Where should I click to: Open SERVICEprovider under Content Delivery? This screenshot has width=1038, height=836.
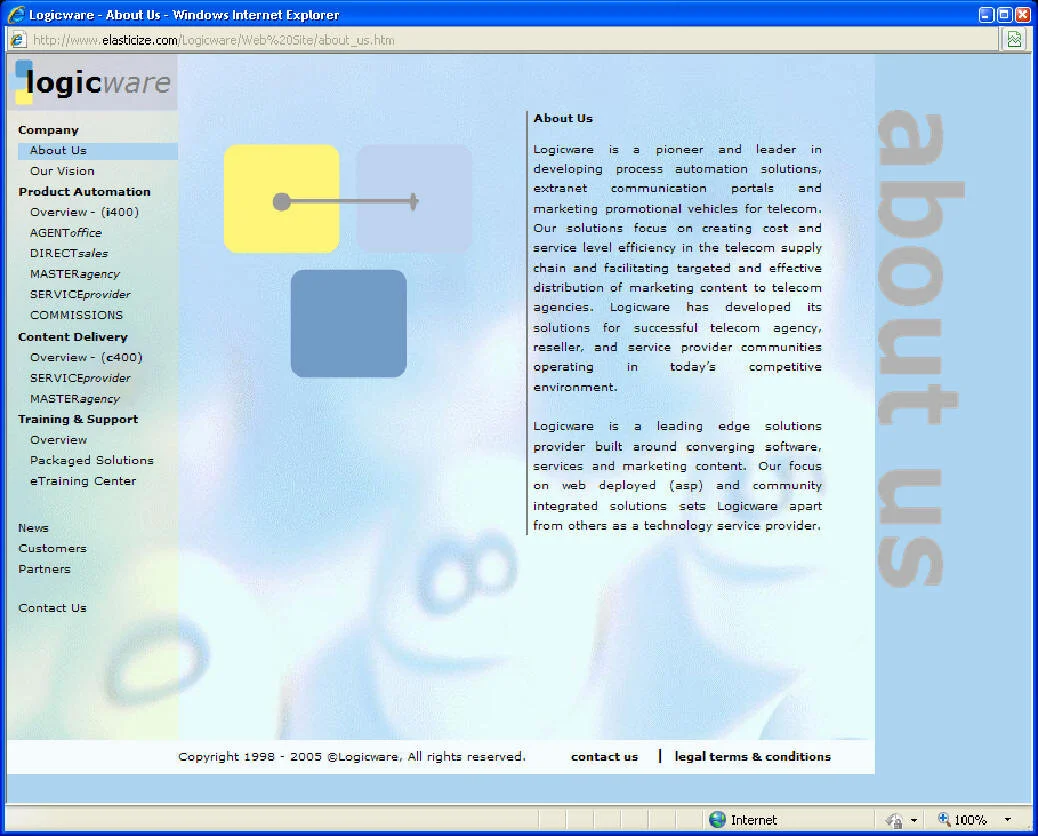point(80,377)
